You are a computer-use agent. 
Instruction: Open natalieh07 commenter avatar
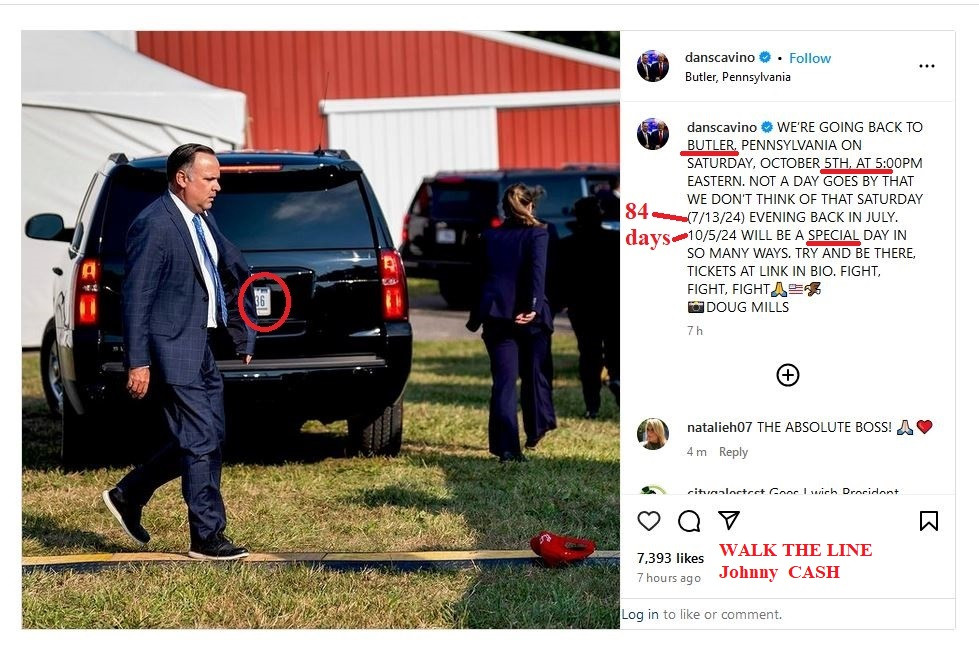[x=653, y=434]
